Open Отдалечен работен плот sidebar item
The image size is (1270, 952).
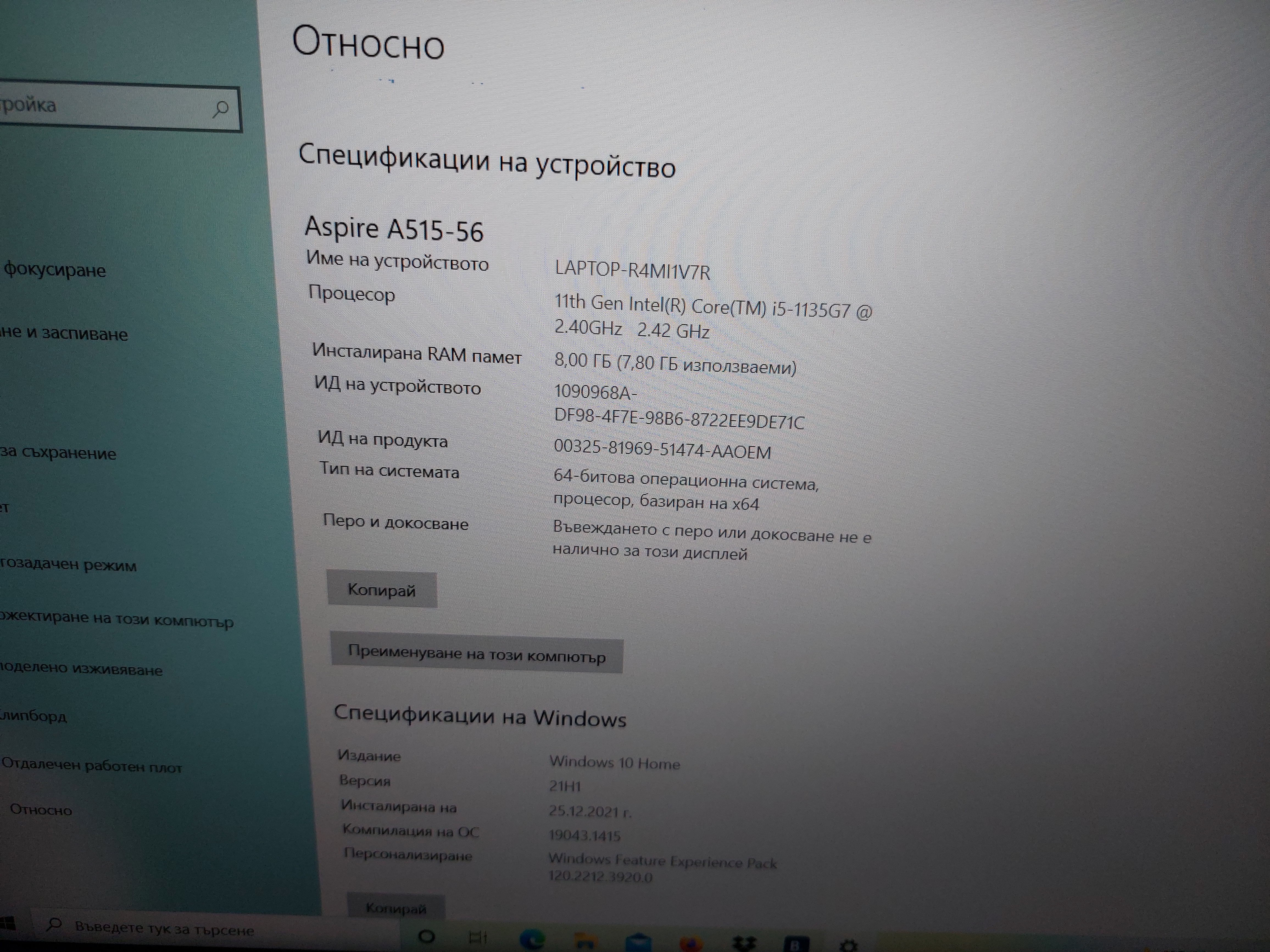coord(92,765)
